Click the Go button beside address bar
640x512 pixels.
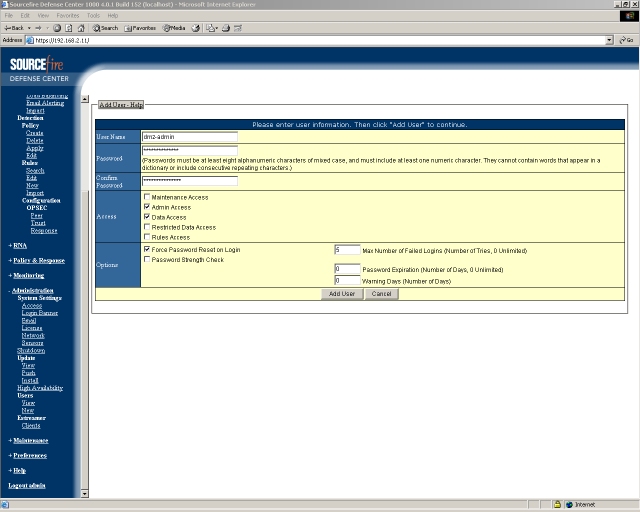[626, 40]
